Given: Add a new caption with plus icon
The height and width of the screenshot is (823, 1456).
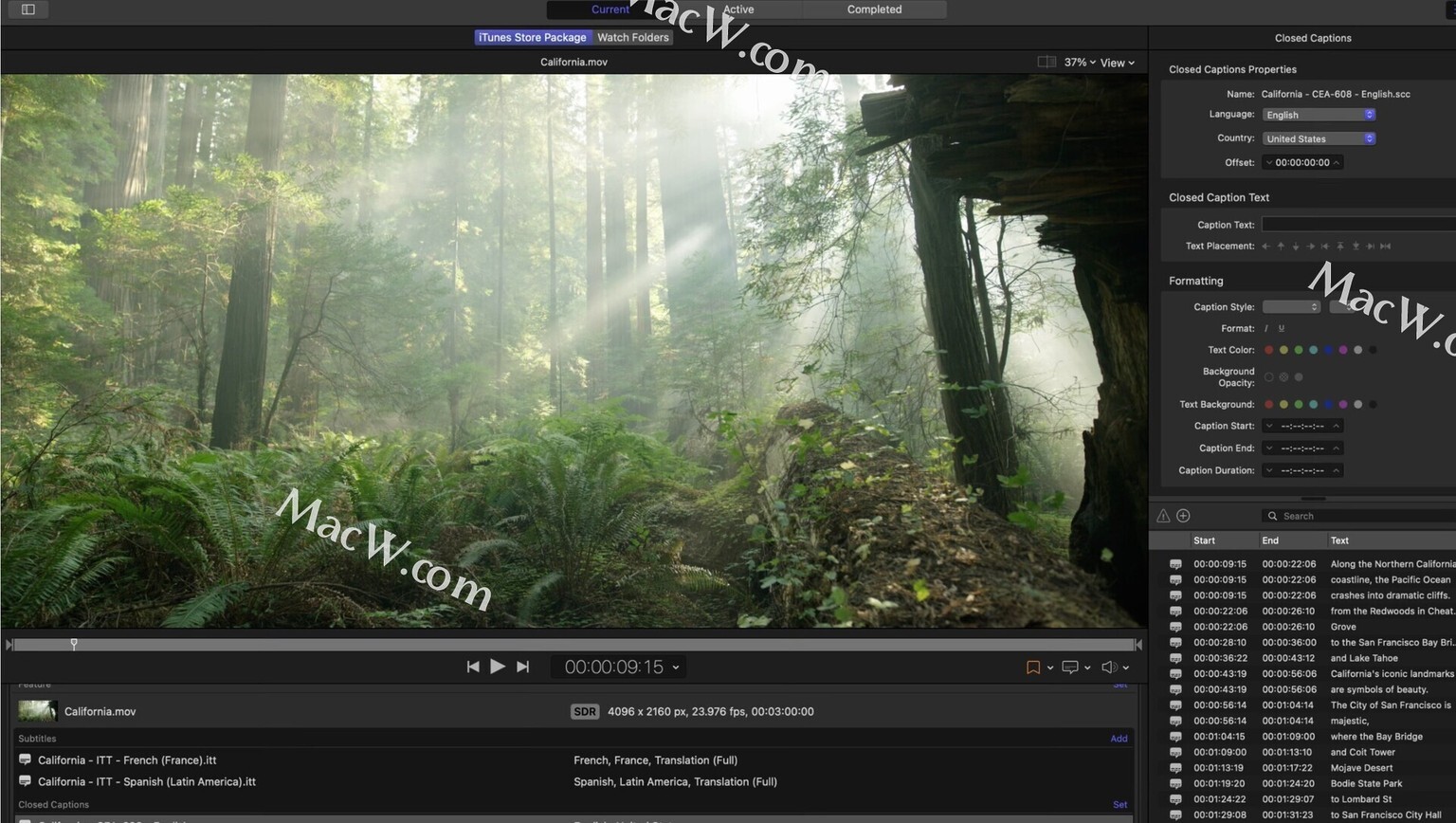Looking at the screenshot, I should point(1183,516).
